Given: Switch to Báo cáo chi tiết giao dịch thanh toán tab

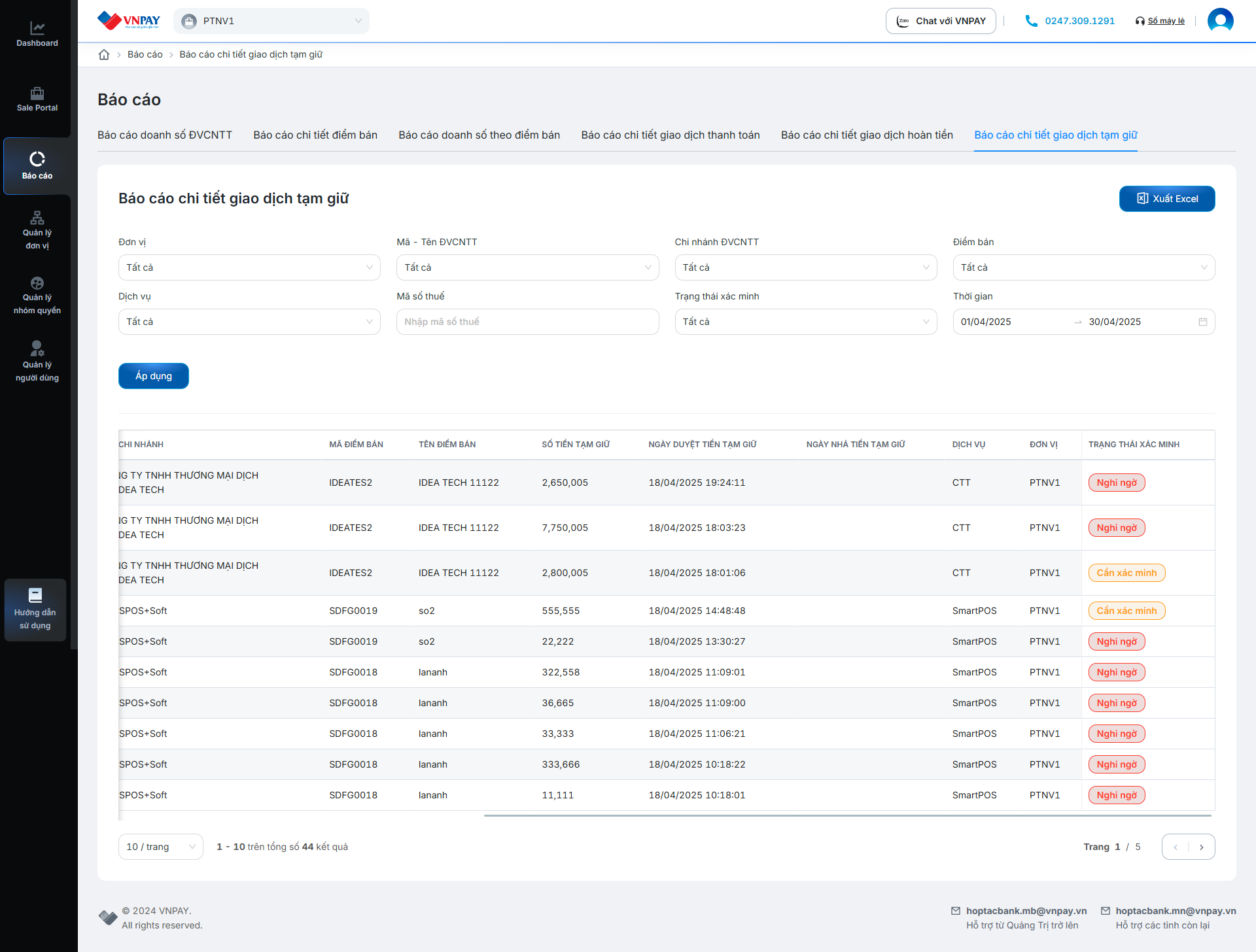Looking at the screenshot, I should click(671, 135).
